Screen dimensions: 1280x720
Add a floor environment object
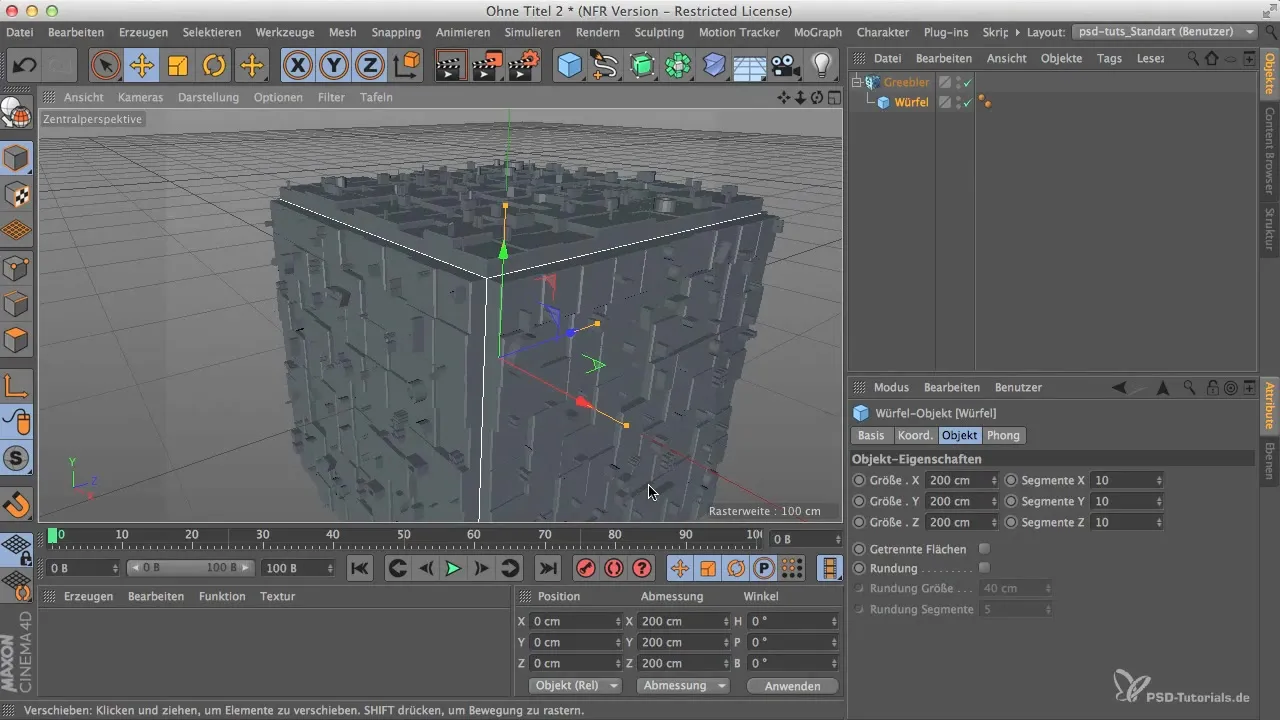(x=750, y=66)
